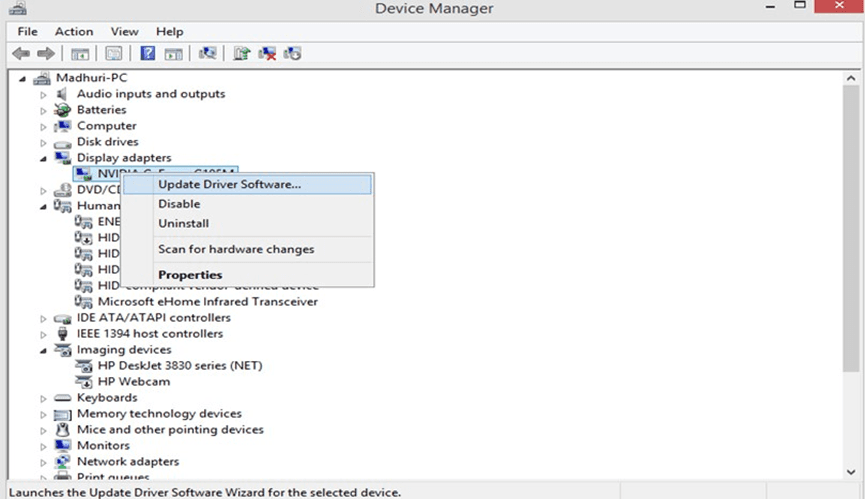This screenshot has height=499, width=865.
Task: Open the Action menu
Action: click(74, 31)
